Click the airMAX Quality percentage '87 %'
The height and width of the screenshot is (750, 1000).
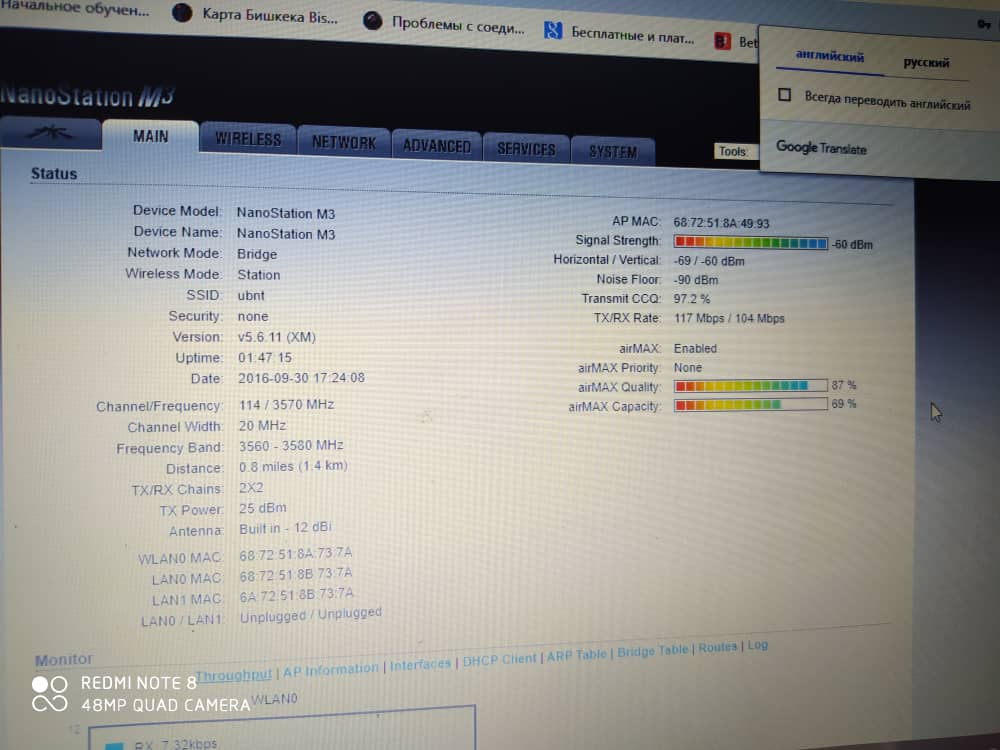(844, 385)
